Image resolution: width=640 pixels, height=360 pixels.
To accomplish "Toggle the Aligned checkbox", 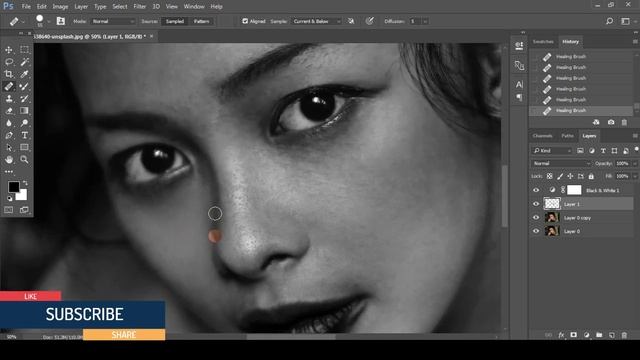I will click(x=245, y=21).
